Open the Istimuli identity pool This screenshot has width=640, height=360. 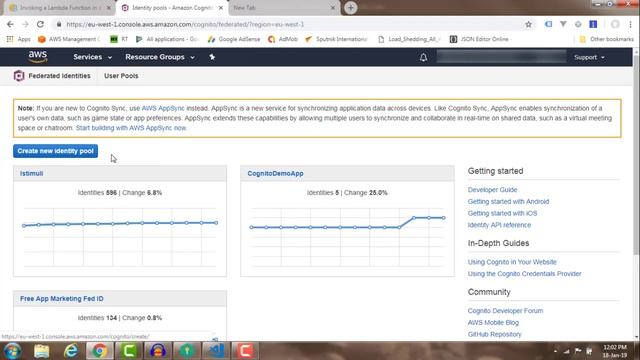coord(31,173)
